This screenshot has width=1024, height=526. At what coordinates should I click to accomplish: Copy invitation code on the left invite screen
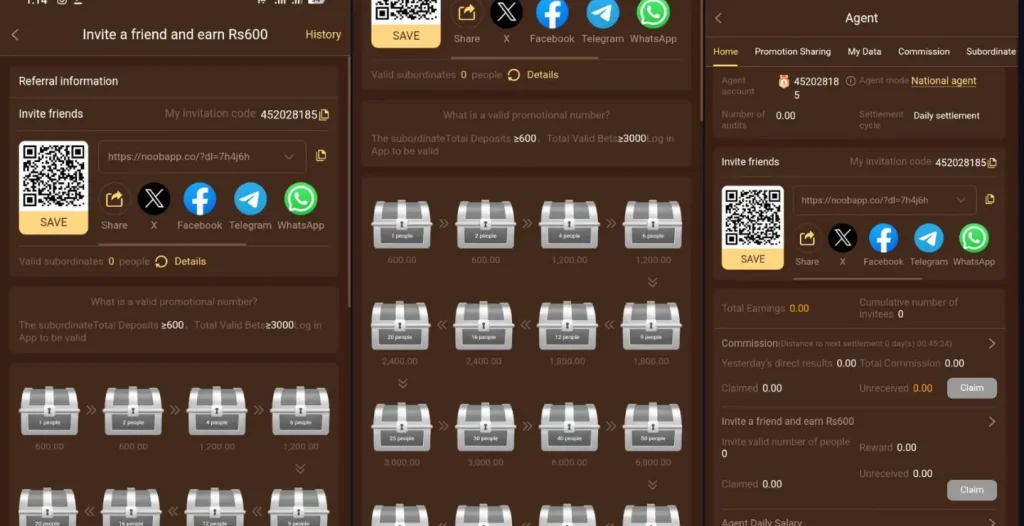(324, 115)
